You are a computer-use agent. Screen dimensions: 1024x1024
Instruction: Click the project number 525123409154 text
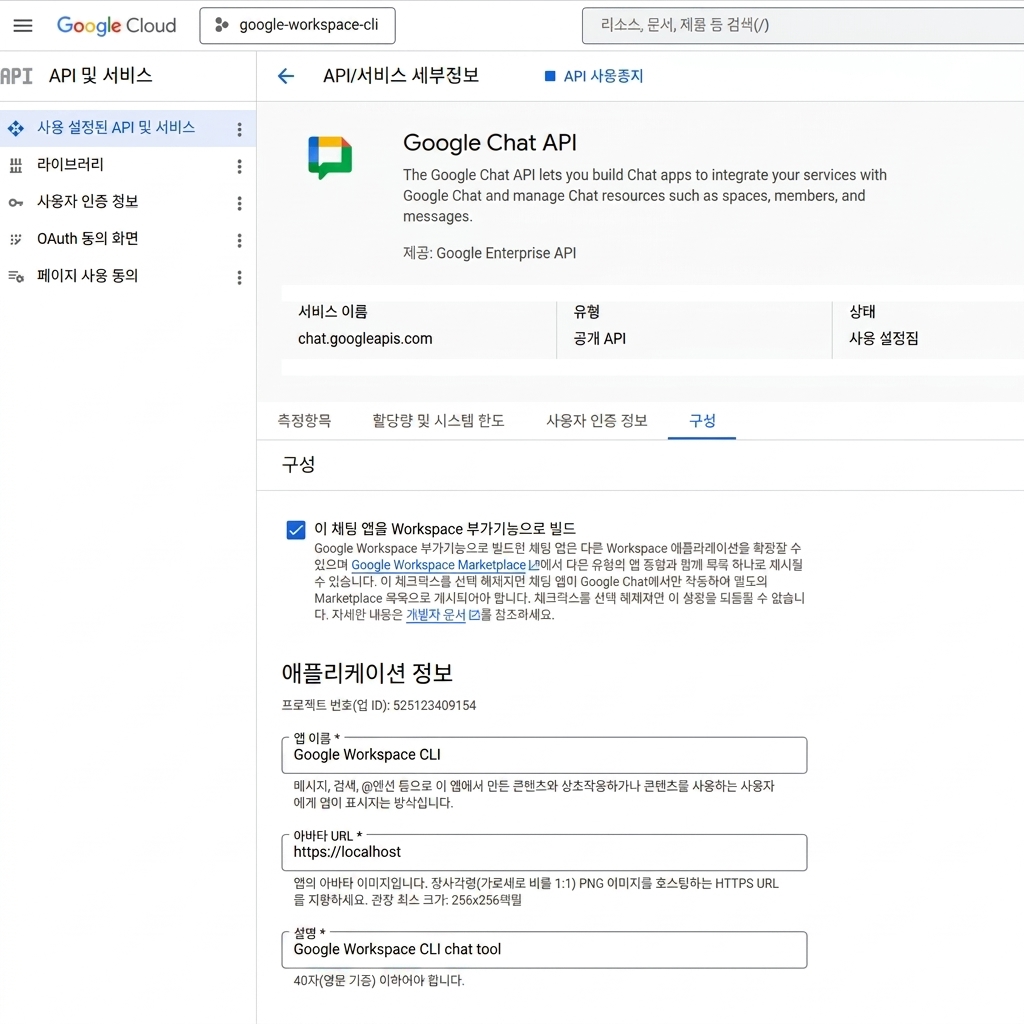434,706
